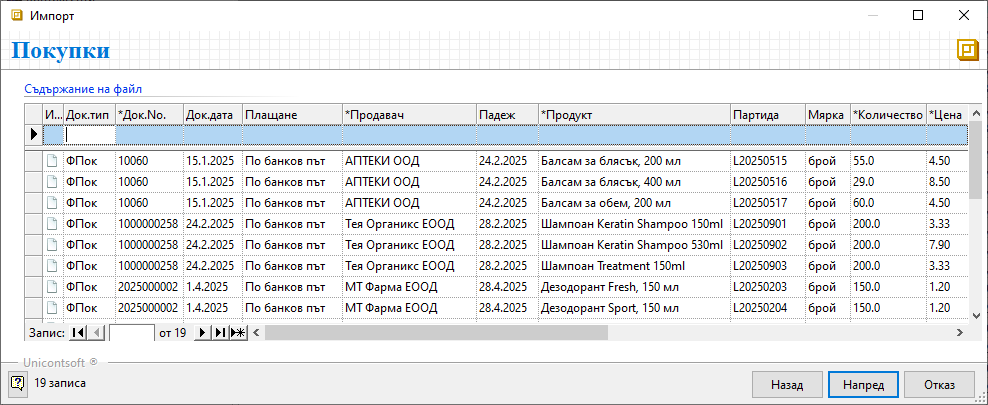
Task: Jump to last record in navigator
Action: pyautogui.click(x=219, y=332)
